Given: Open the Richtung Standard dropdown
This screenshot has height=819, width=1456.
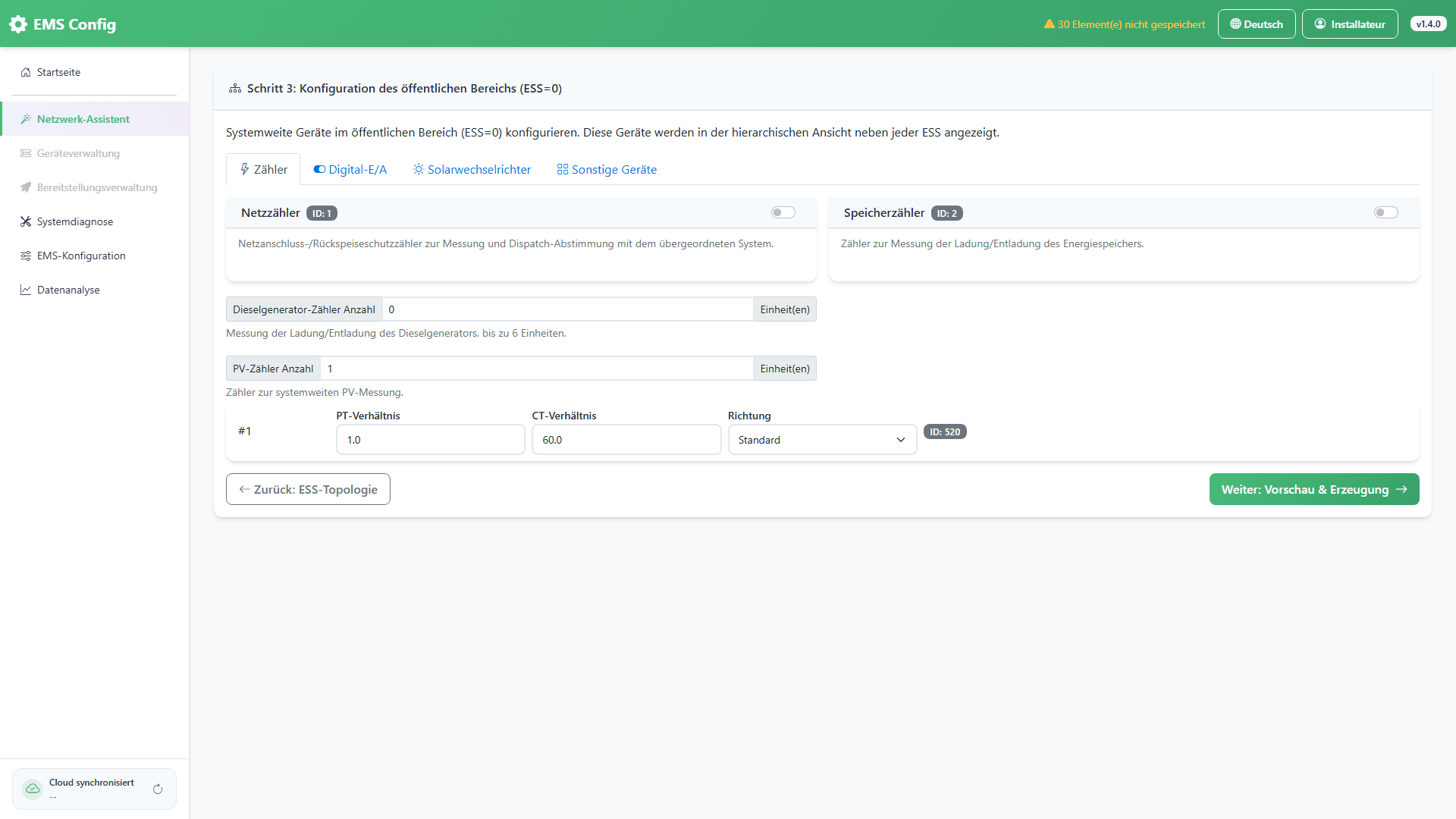Looking at the screenshot, I should point(822,440).
